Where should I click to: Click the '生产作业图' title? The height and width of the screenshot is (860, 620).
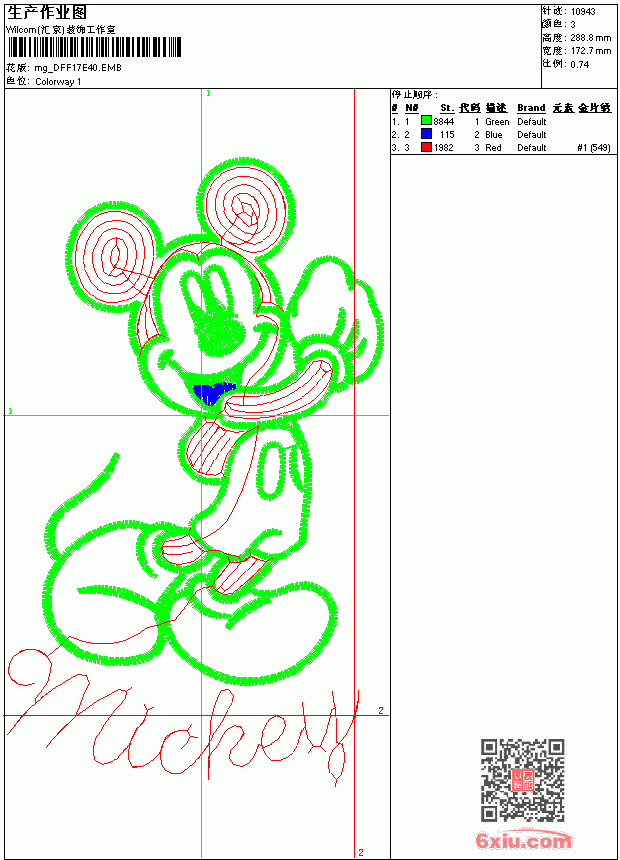point(47,13)
